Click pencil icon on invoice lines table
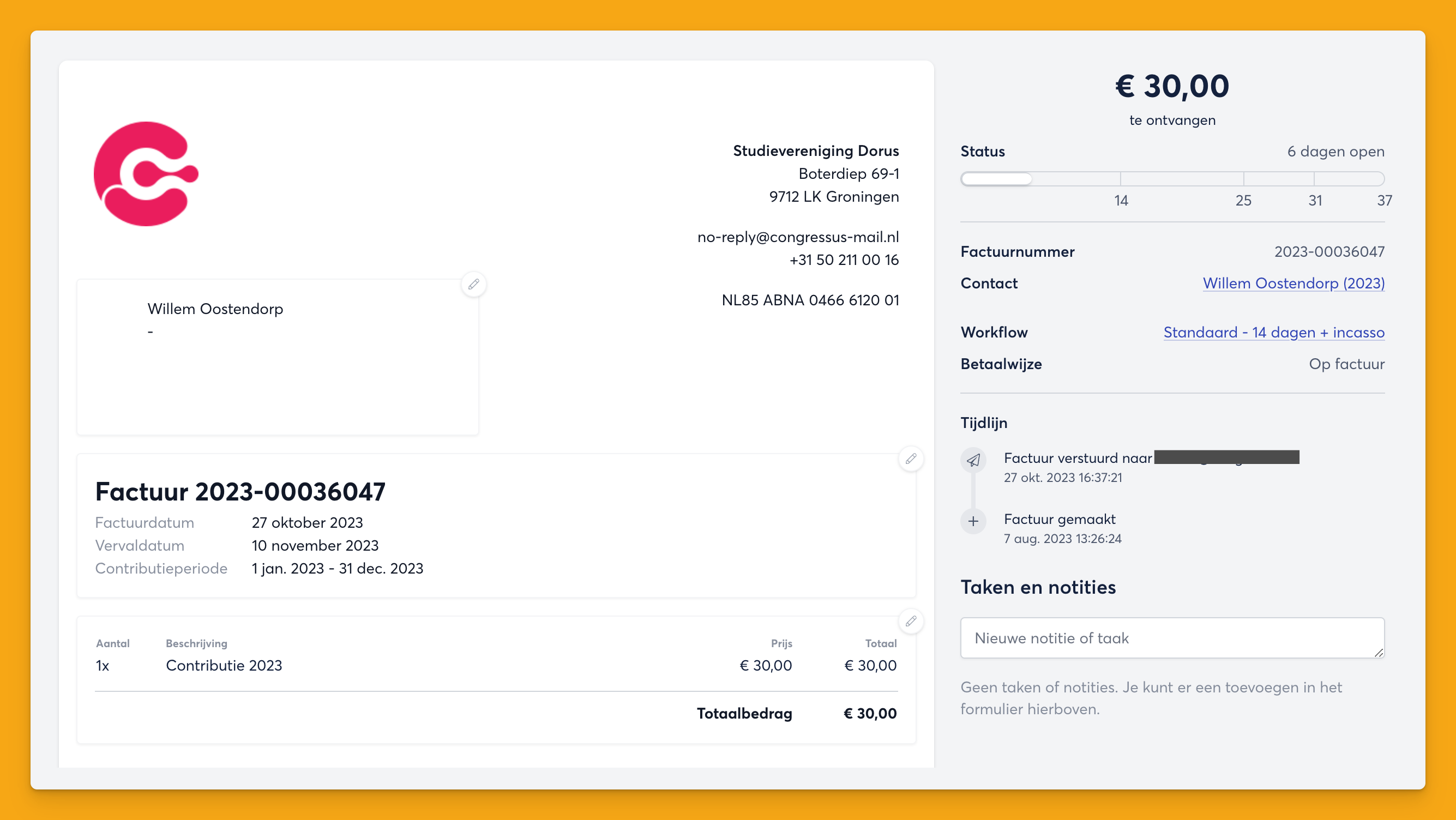Screen dimensions: 1456x820 (x=911, y=622)
